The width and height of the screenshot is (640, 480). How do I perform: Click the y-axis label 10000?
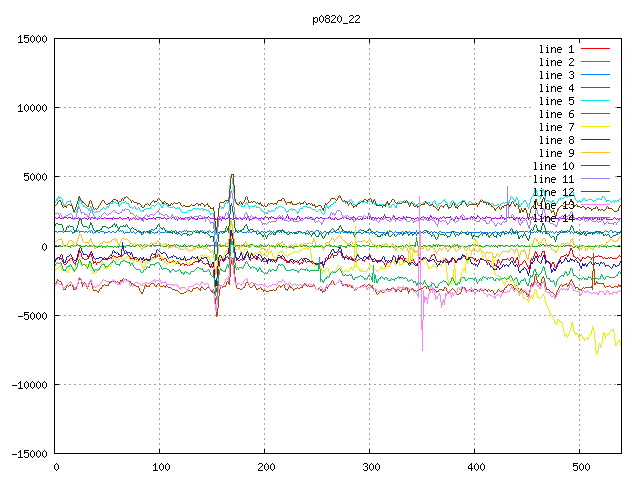pos(32,108)
